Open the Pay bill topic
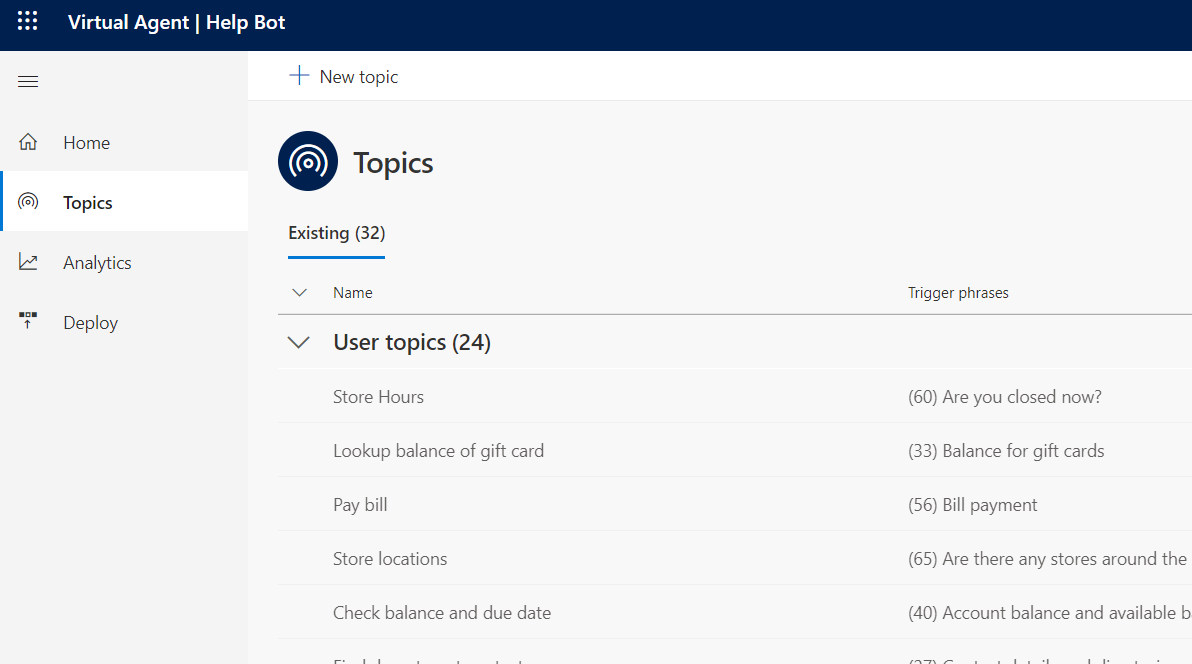This screenshot has width=1192, height=664. (360, 505)
